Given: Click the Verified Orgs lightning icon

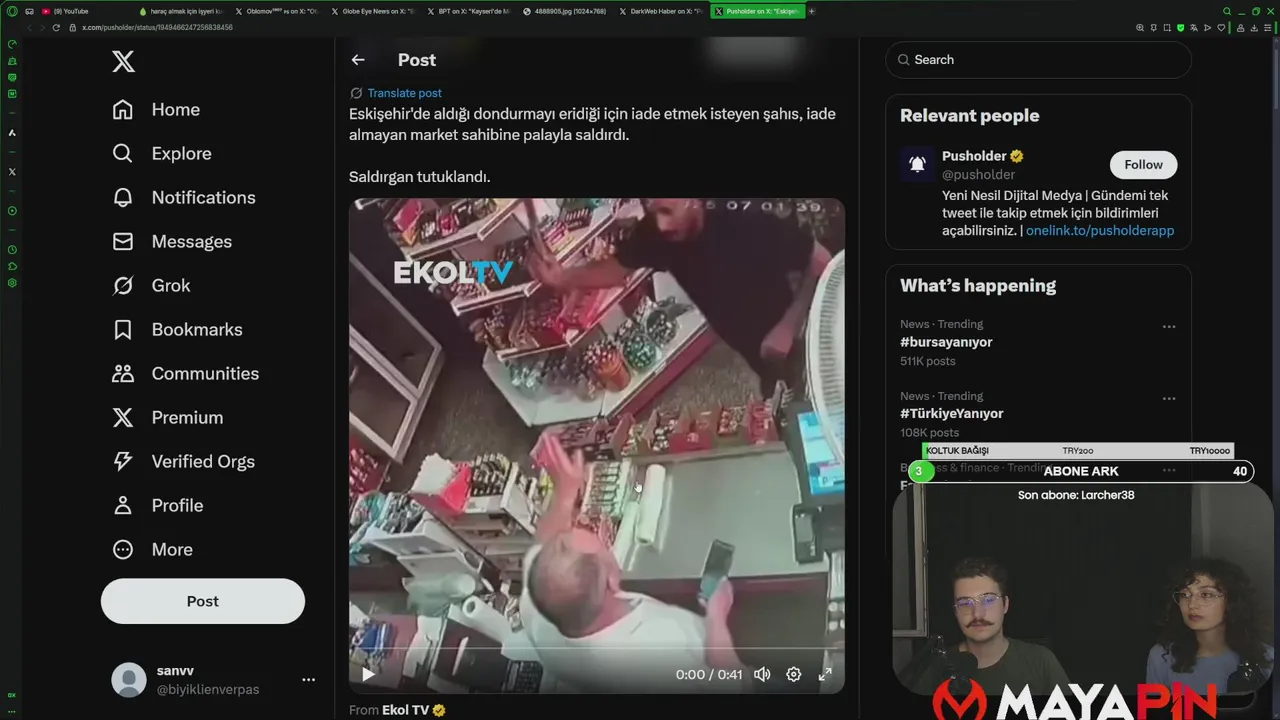Looking at the screenshot, I should click(123, 462).
